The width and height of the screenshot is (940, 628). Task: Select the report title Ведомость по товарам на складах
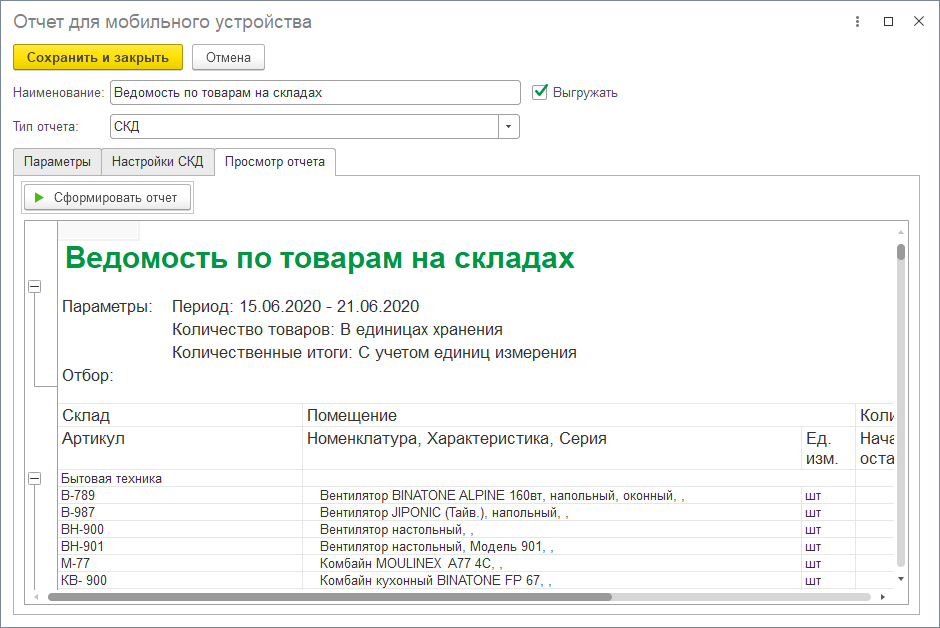click(x=320, y=258)
